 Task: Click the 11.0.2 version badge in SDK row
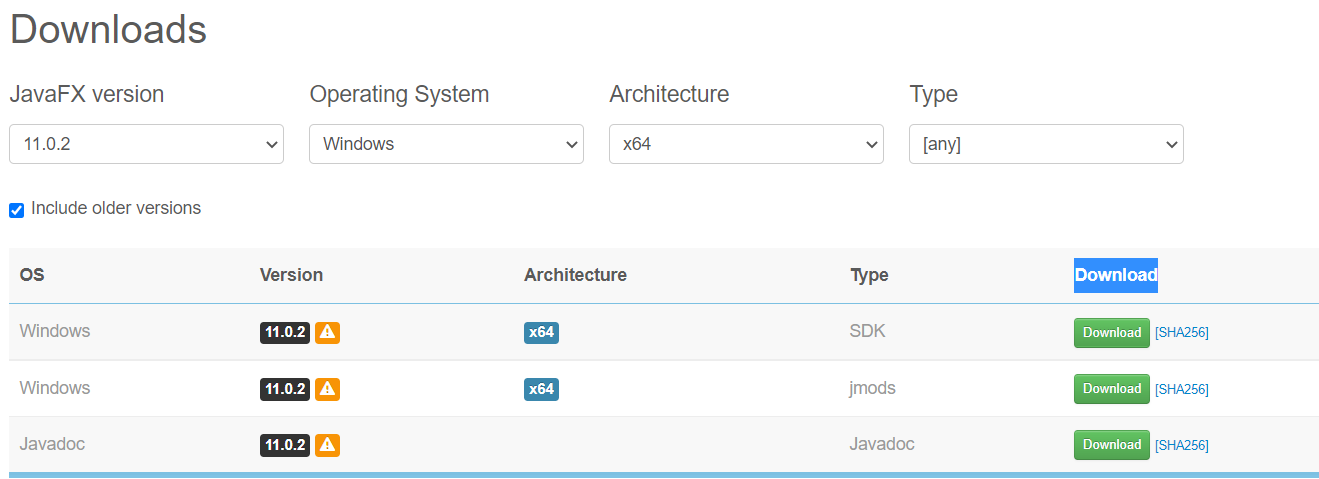(285, 332)
